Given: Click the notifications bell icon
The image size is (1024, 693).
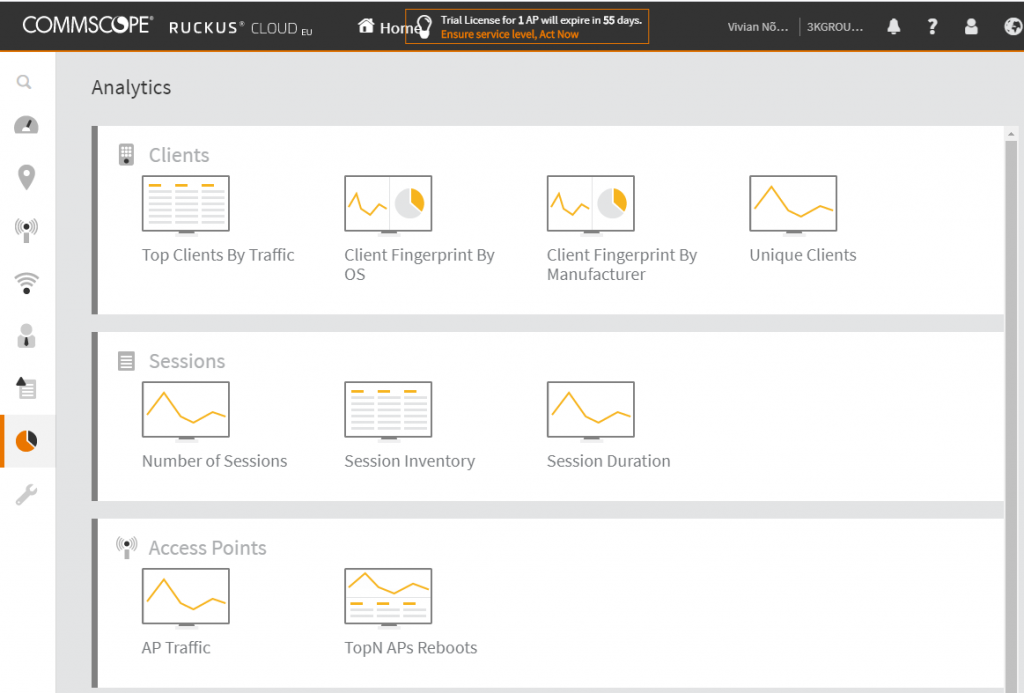Looking at the screenshot, I should click(893, 27).
